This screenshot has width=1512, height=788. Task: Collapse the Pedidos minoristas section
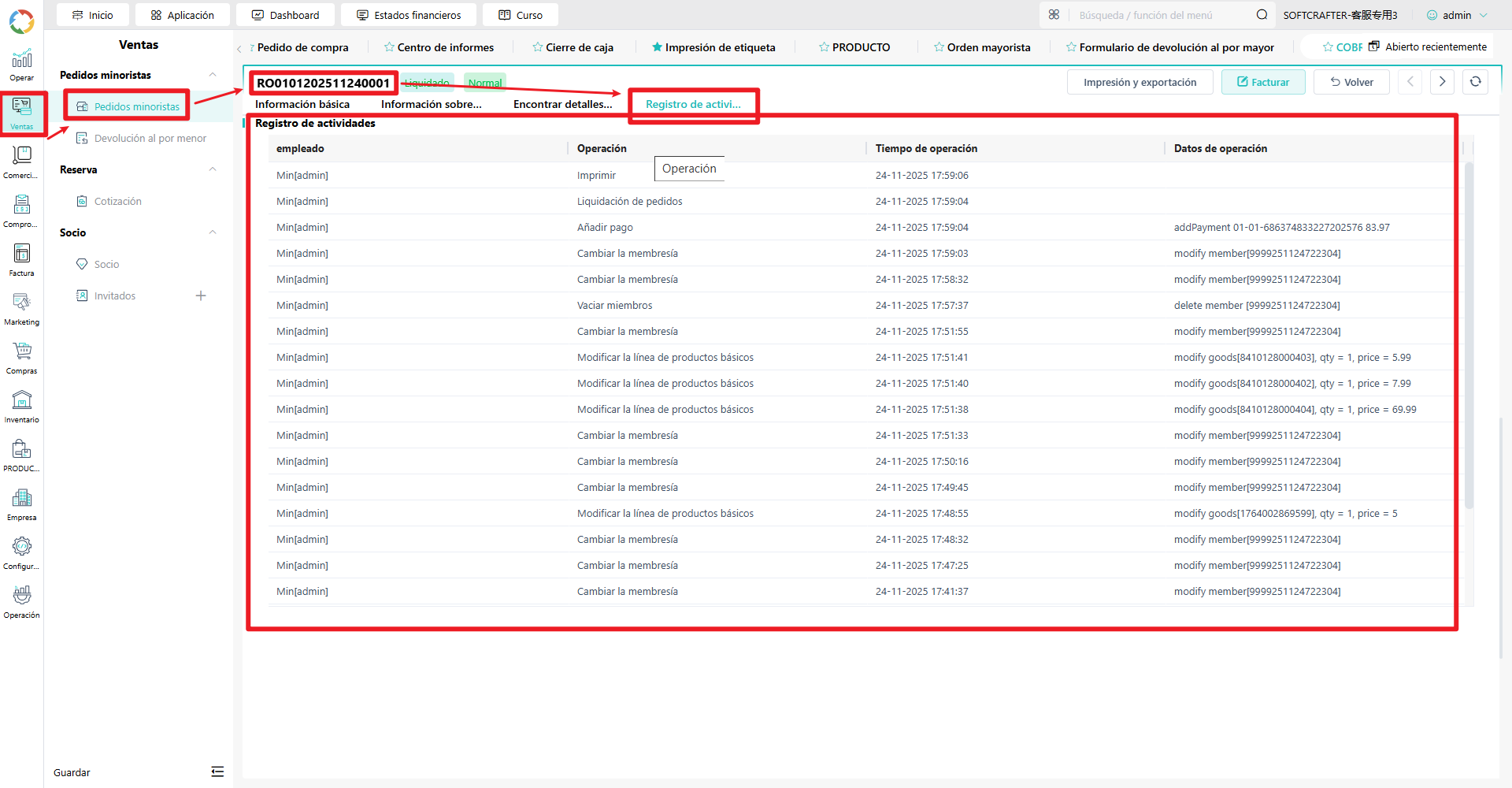213,75
